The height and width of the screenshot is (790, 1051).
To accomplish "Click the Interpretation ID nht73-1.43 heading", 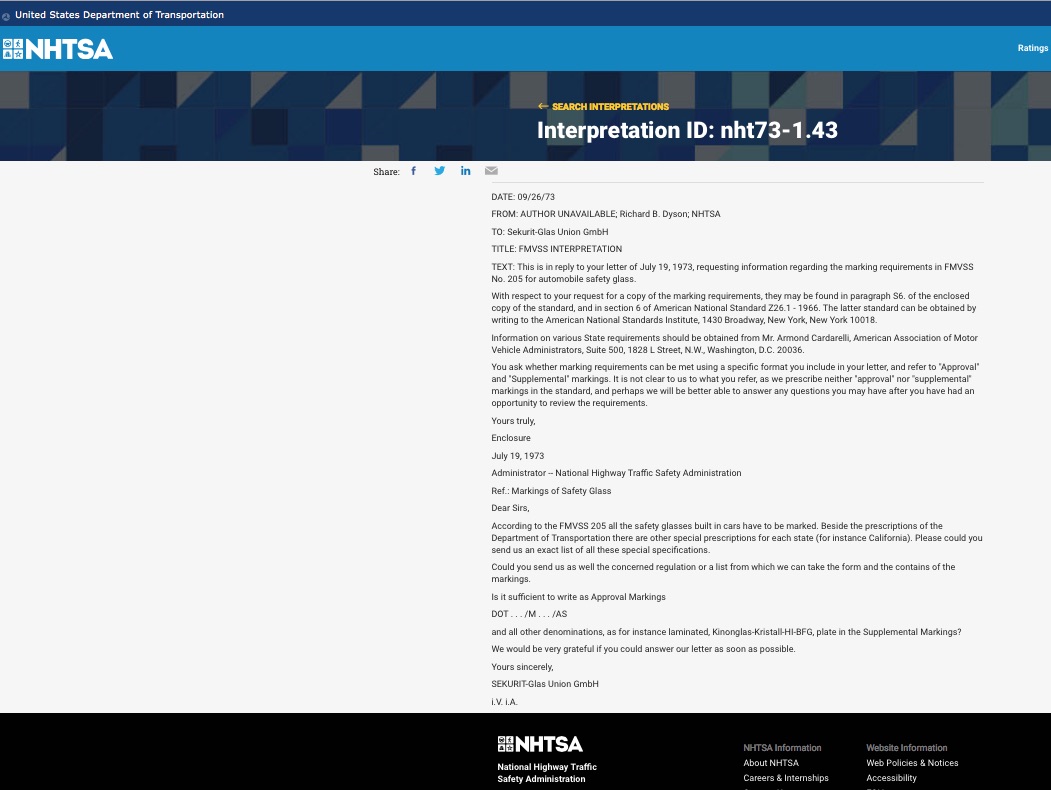I will [x=687, y=130].
